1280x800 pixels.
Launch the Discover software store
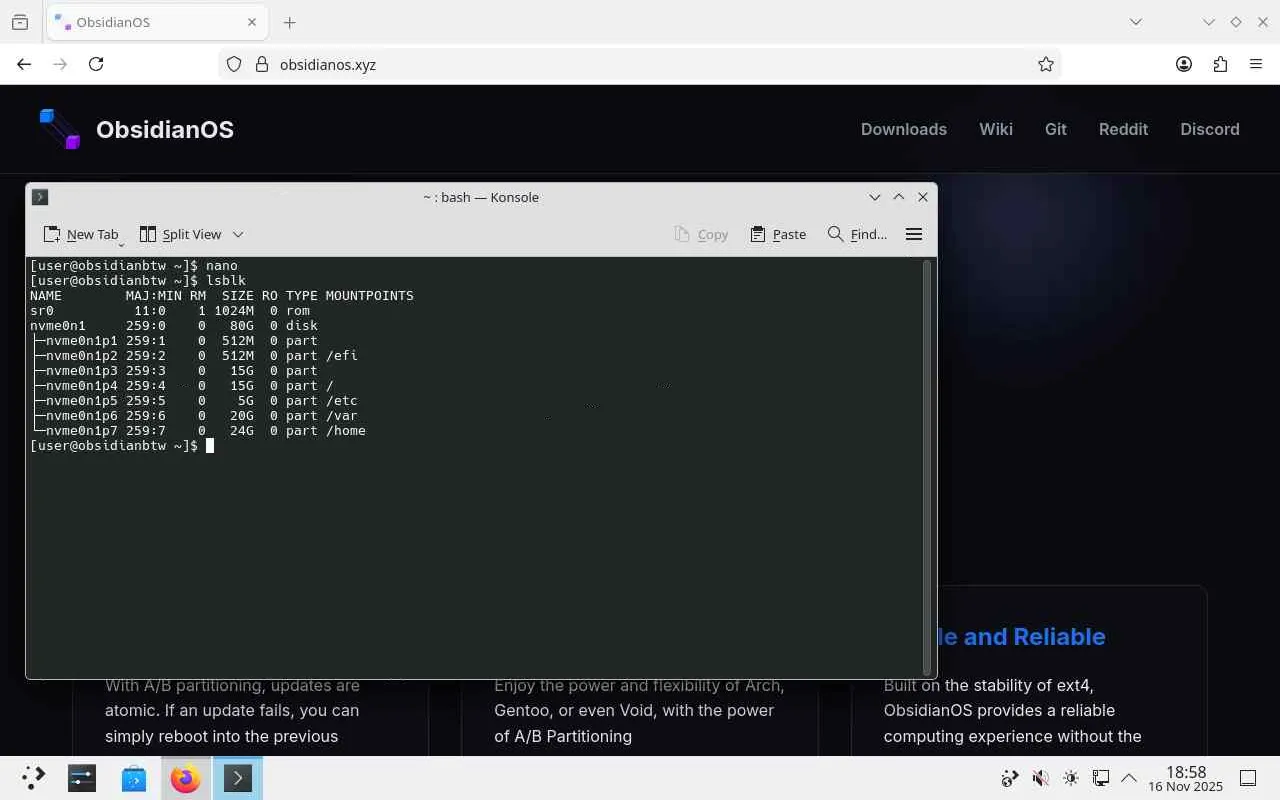tap(134, 778)
